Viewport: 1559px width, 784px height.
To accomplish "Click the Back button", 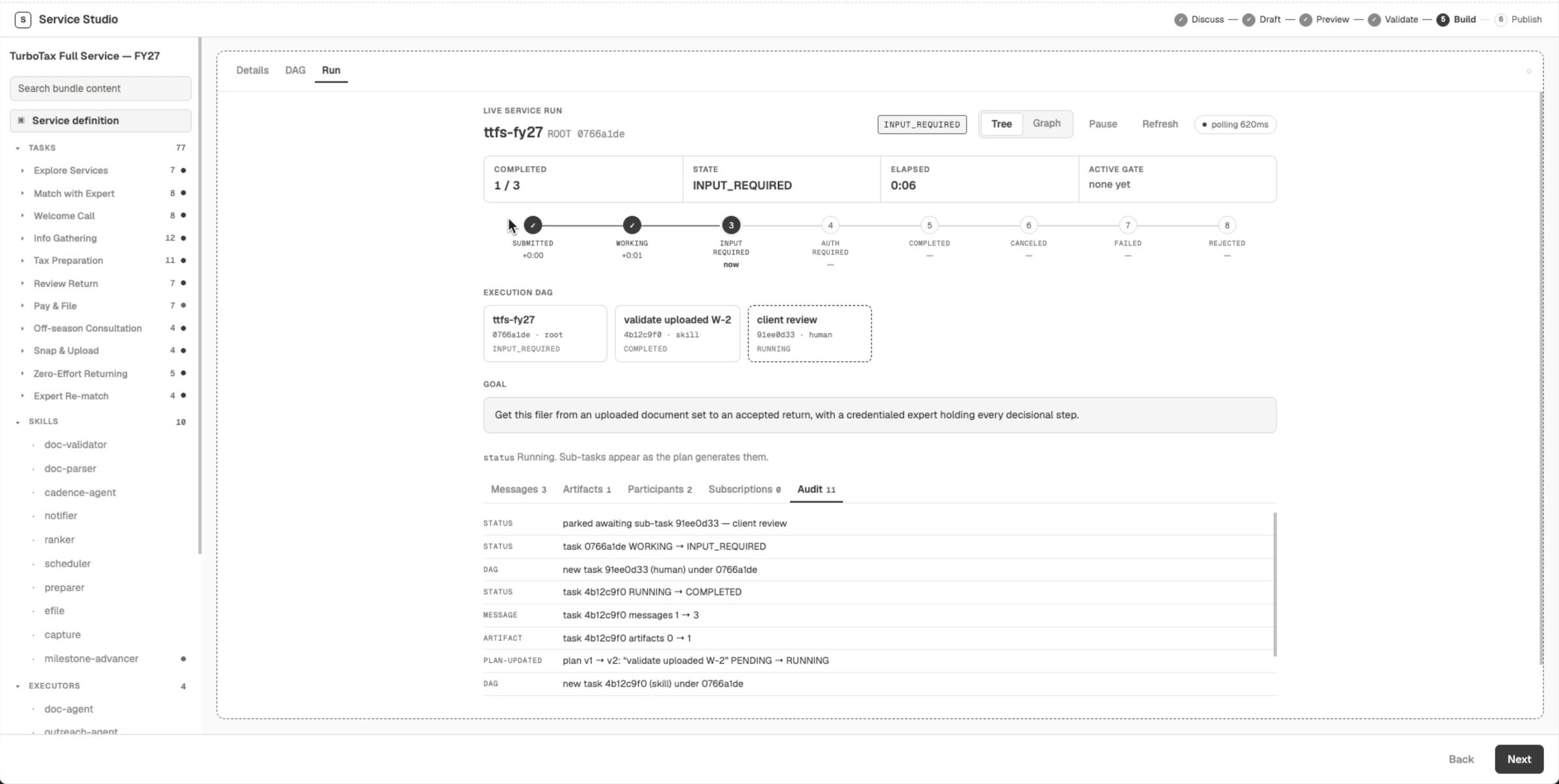I will [1461, 759].
